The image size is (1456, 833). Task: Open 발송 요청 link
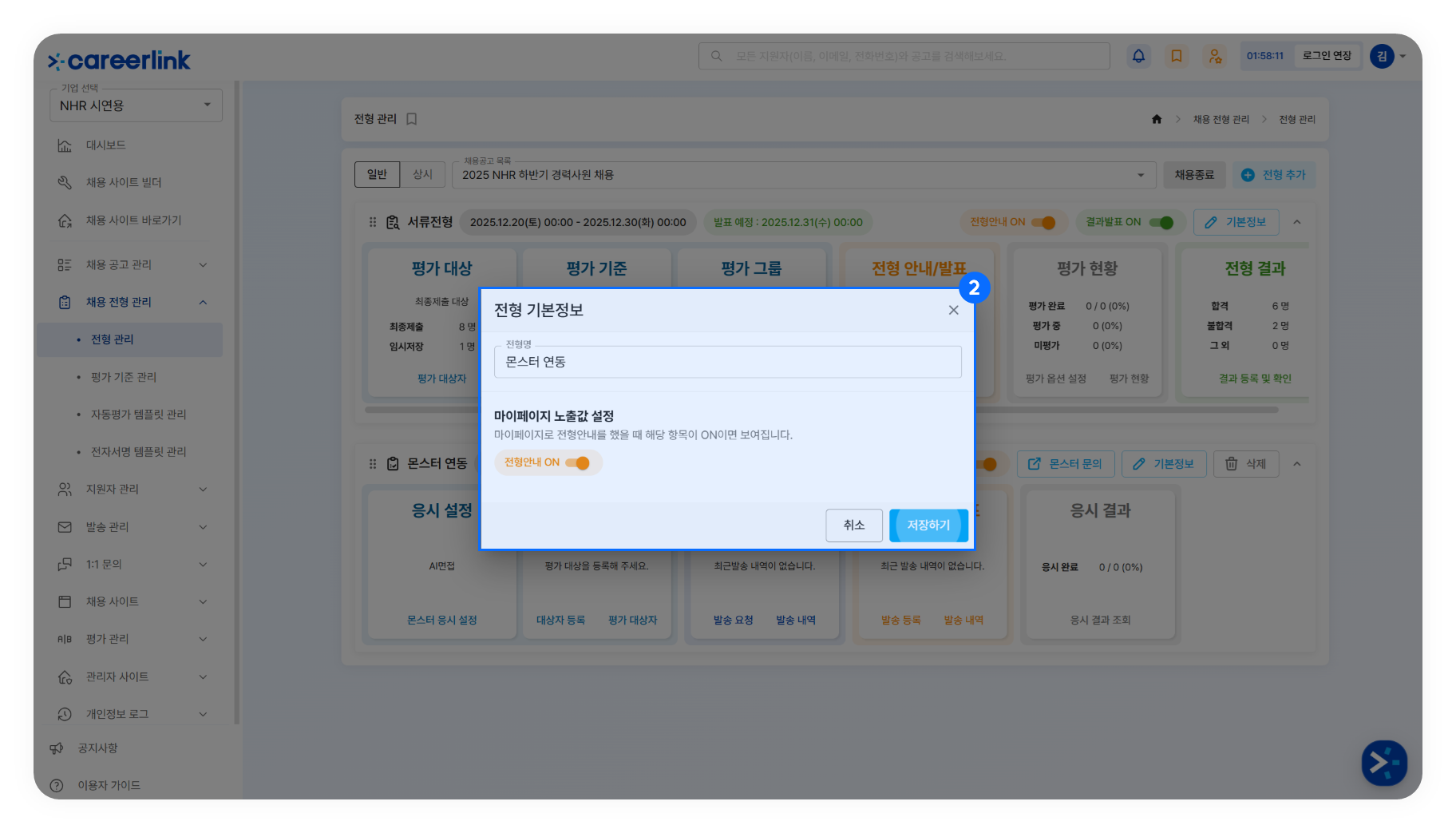[x=734, y=621]
